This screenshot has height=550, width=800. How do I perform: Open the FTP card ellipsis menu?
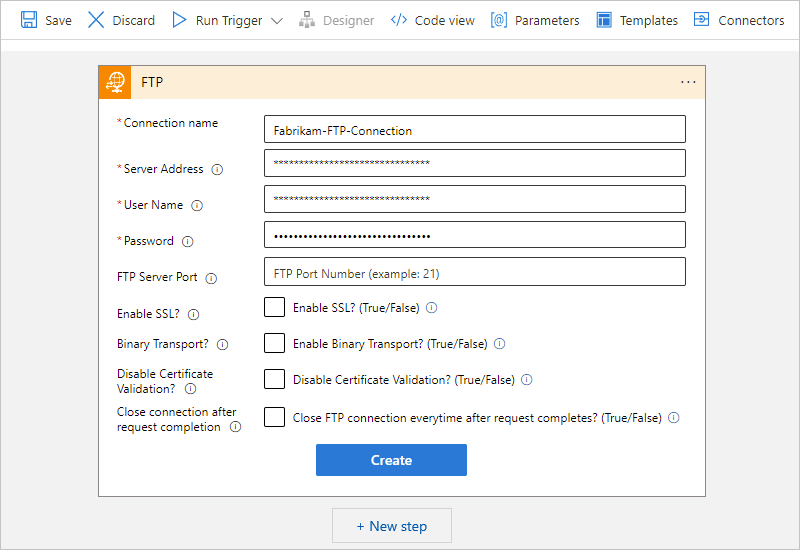pos(688,82)
